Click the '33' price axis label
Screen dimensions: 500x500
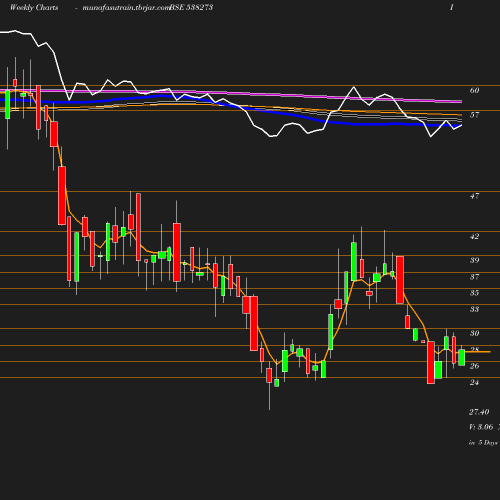(x=474, y=309)
